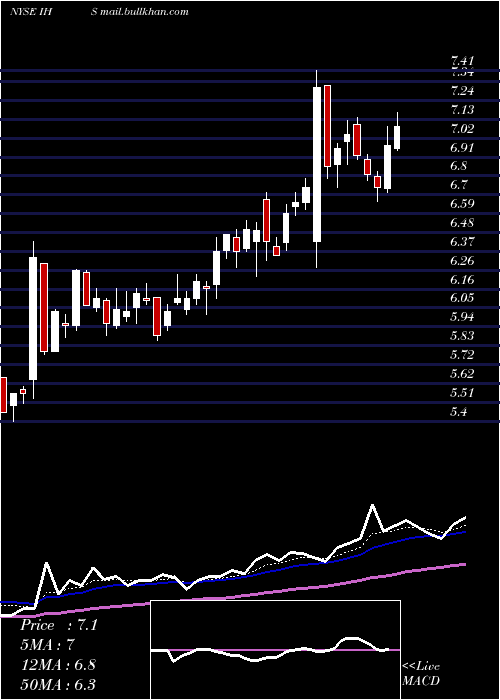
Task: Select the 5.83 price axis label
Action: (x=462, y=336)
